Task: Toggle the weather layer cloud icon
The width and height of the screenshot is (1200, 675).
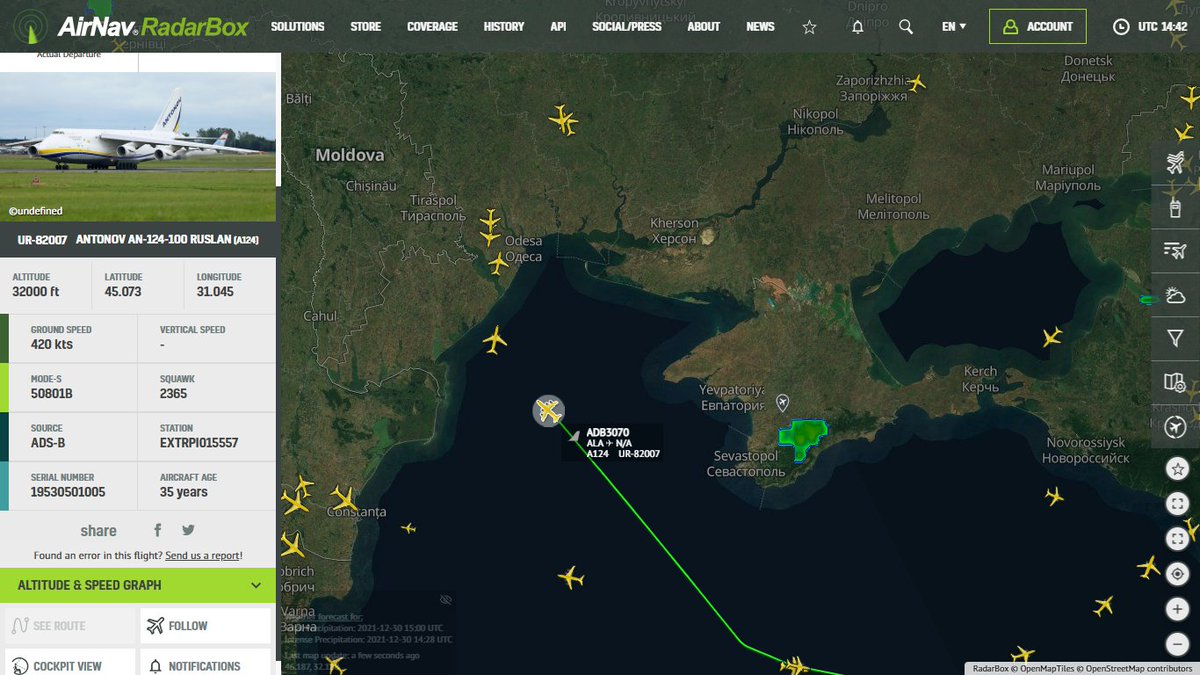Action: (x=1175, y=295)
